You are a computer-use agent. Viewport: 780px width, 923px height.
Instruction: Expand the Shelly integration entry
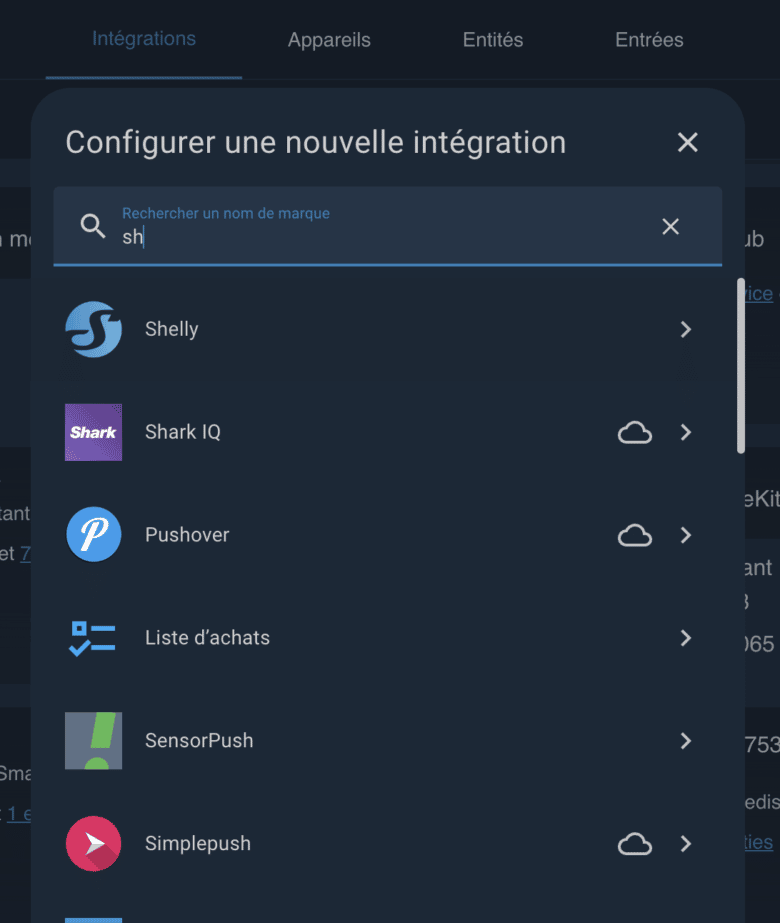pos(687,329)
